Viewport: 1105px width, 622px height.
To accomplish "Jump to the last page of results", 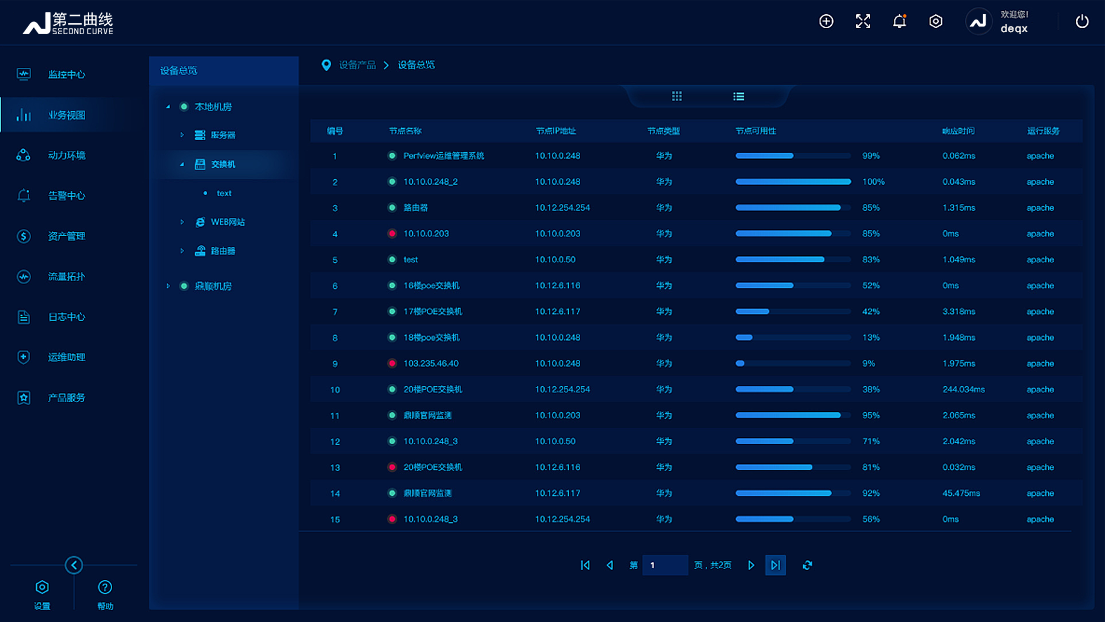I will [775, 565].
